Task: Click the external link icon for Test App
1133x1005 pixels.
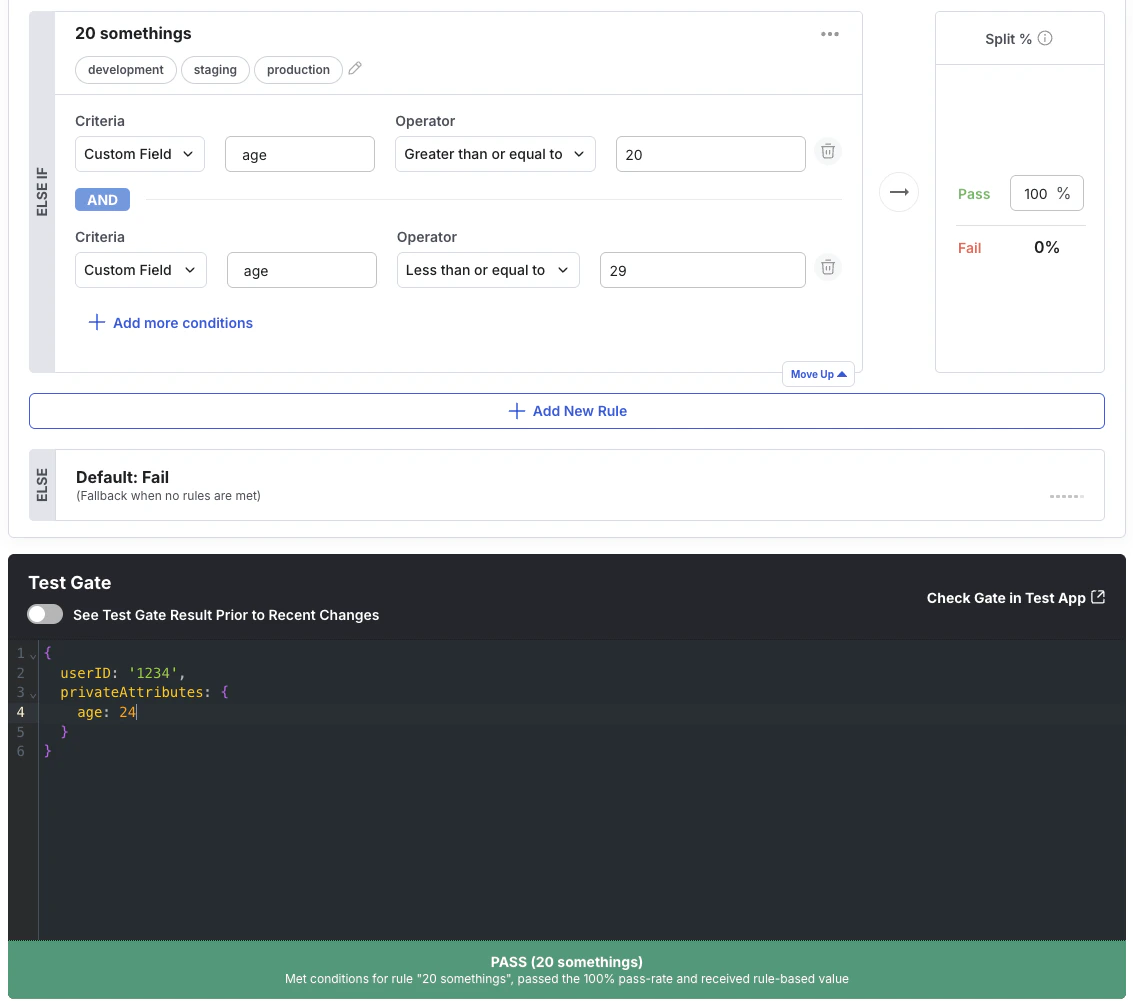Action: click(x=1098, y=597)
